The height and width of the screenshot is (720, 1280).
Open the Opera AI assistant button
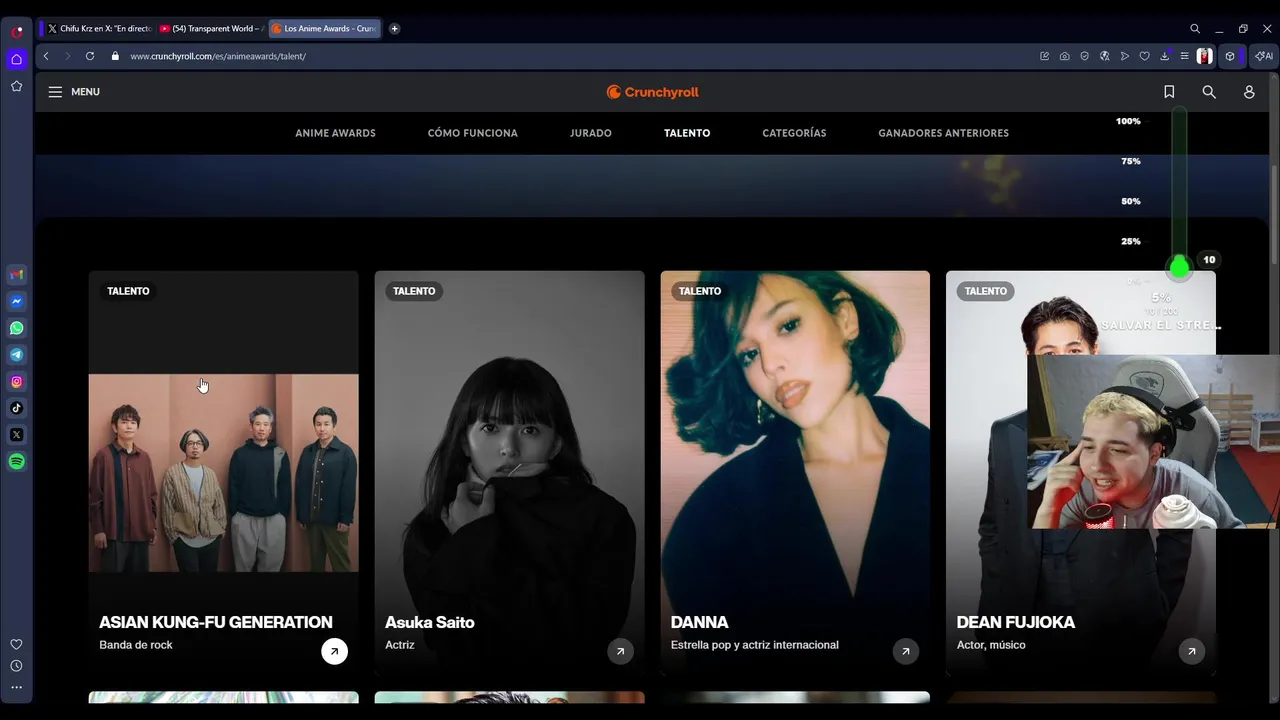(x=1264, y=56)
